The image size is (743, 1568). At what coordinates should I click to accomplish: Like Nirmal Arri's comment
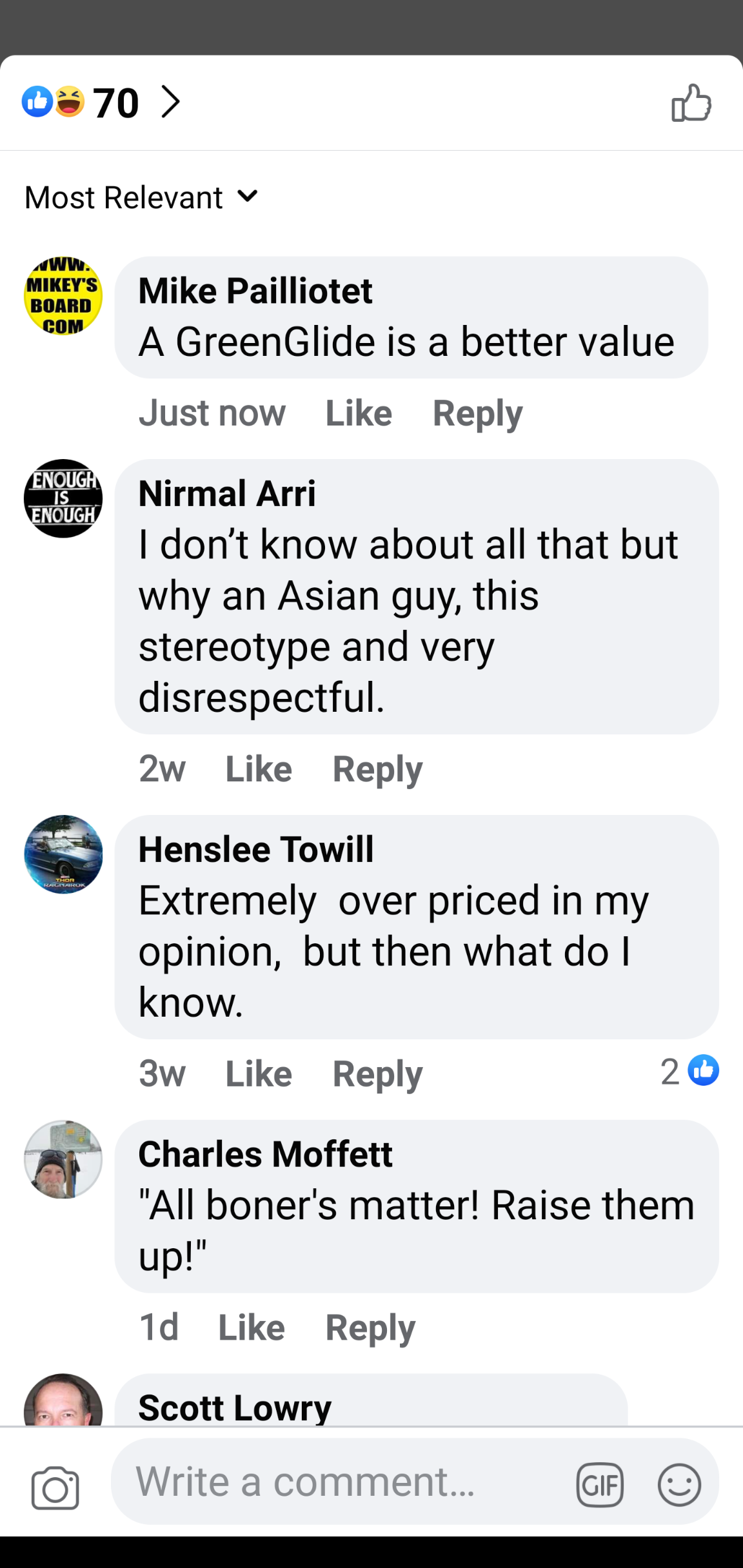point(259,769)
